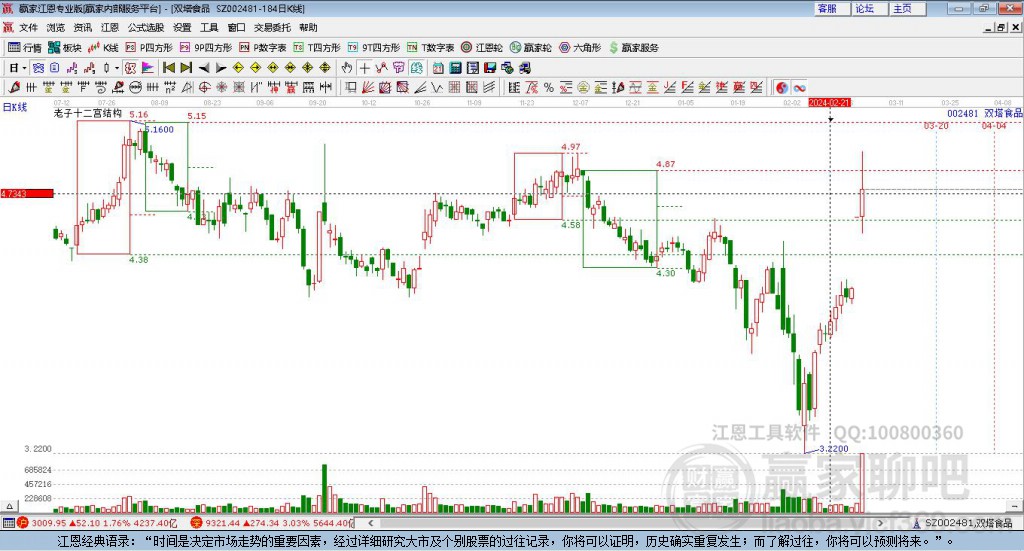Viewport: 1024px width, 551px height.
Task: Open the 9P四方形 tool
Action: [206, 48]
